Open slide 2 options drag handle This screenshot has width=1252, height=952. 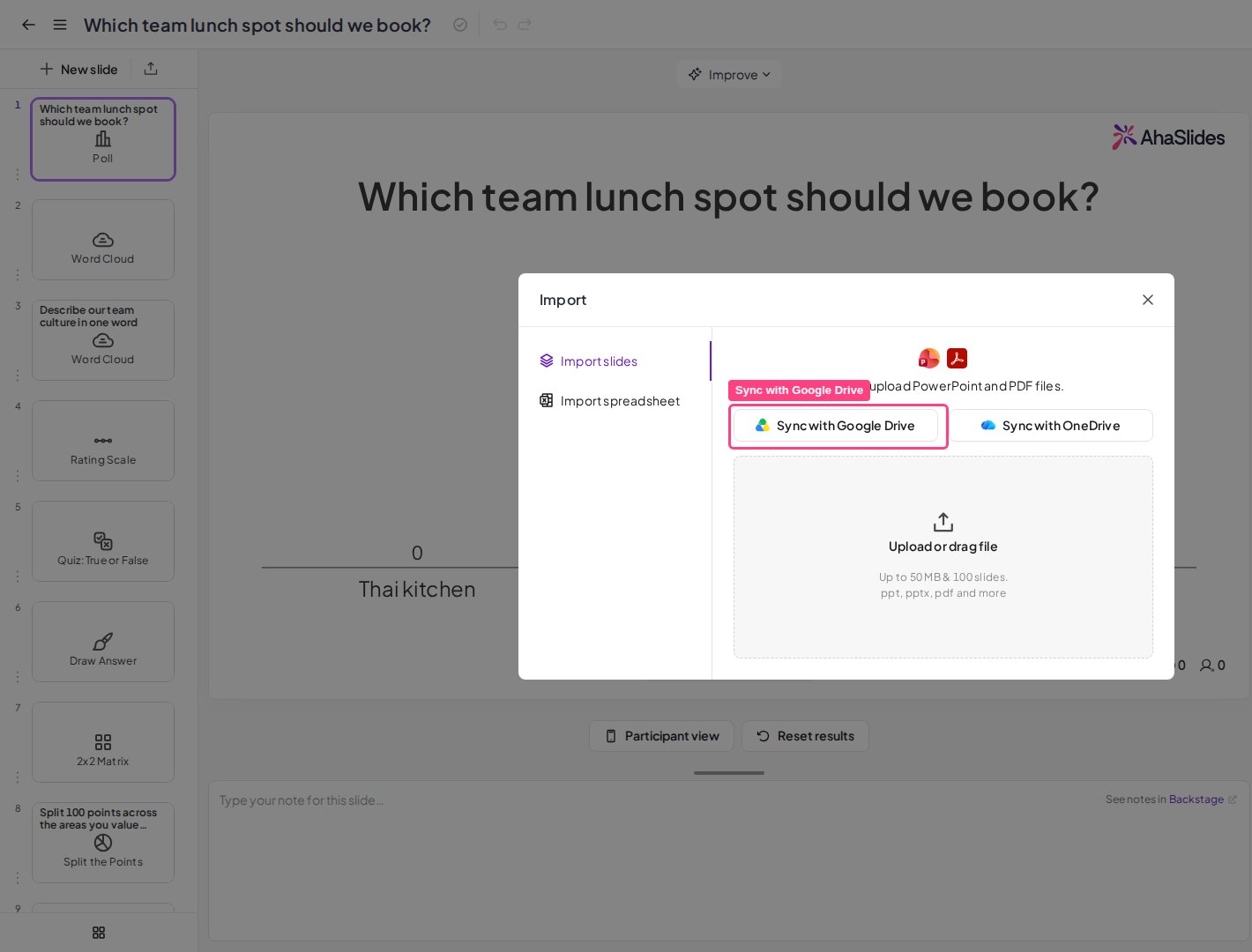(x=17, y=275)
